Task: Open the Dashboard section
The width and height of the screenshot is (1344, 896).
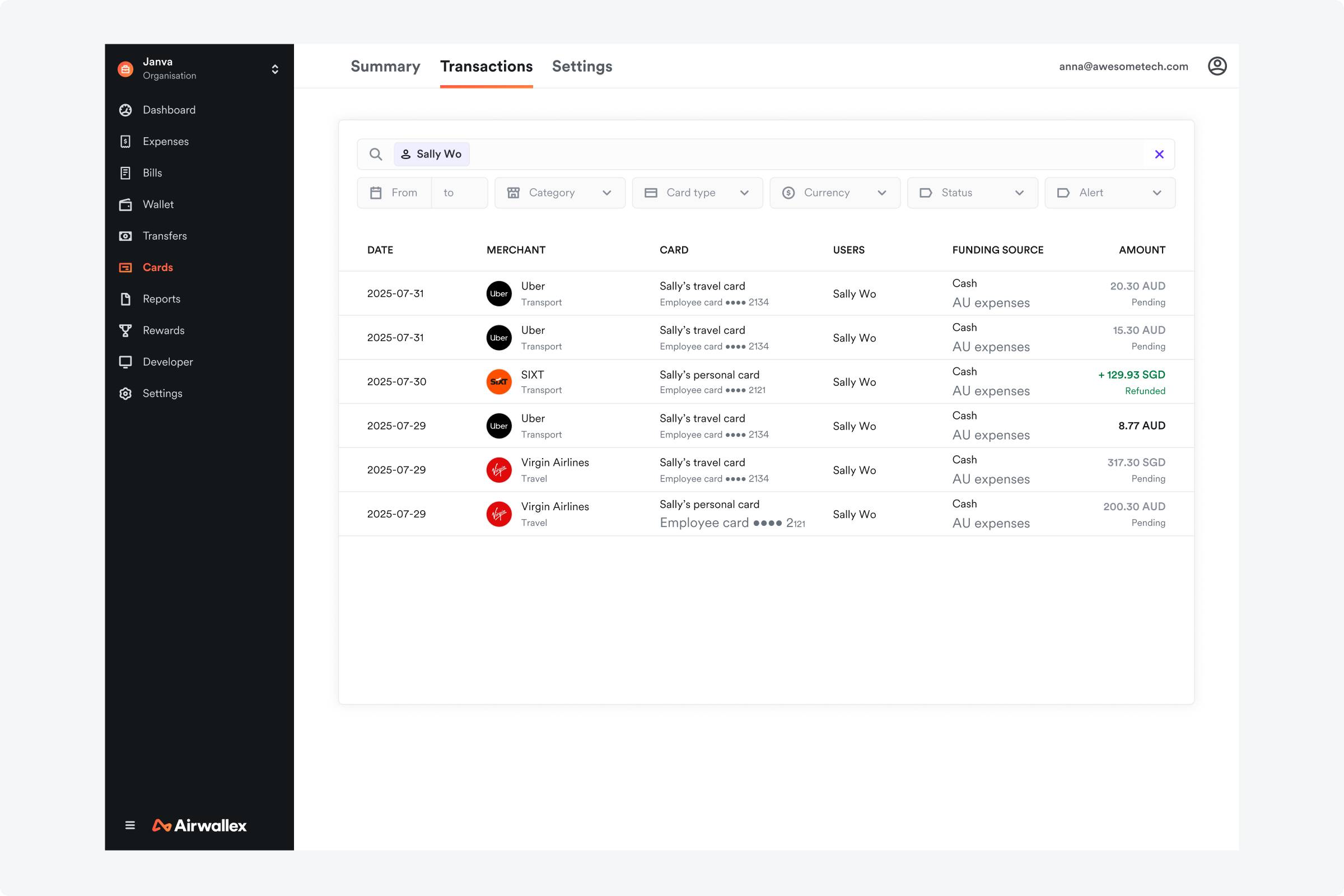Action: [x=169, y=110]
